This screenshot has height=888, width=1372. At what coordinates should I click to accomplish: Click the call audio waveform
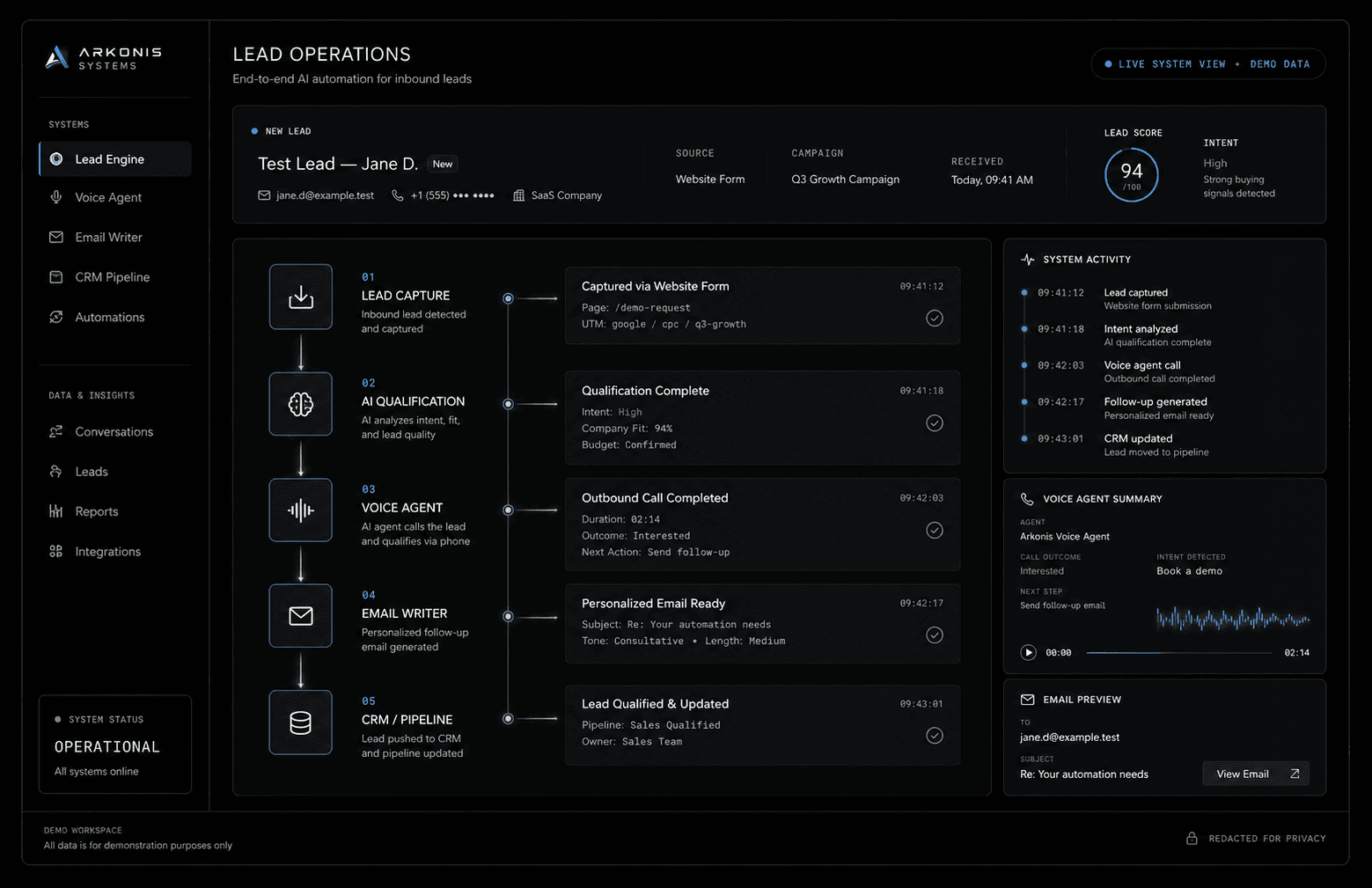1233,620
